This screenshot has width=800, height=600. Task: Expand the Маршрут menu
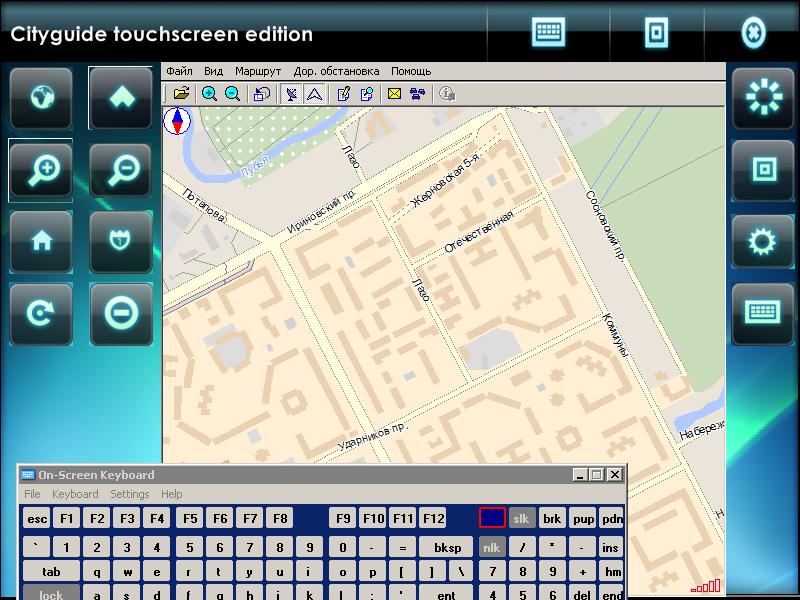coord(258,71)
